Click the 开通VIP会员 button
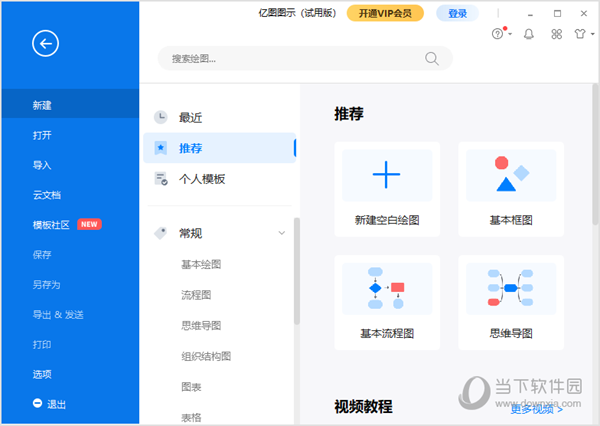The width and height of the screenshot is (600, 426). [x=385, y=13]
